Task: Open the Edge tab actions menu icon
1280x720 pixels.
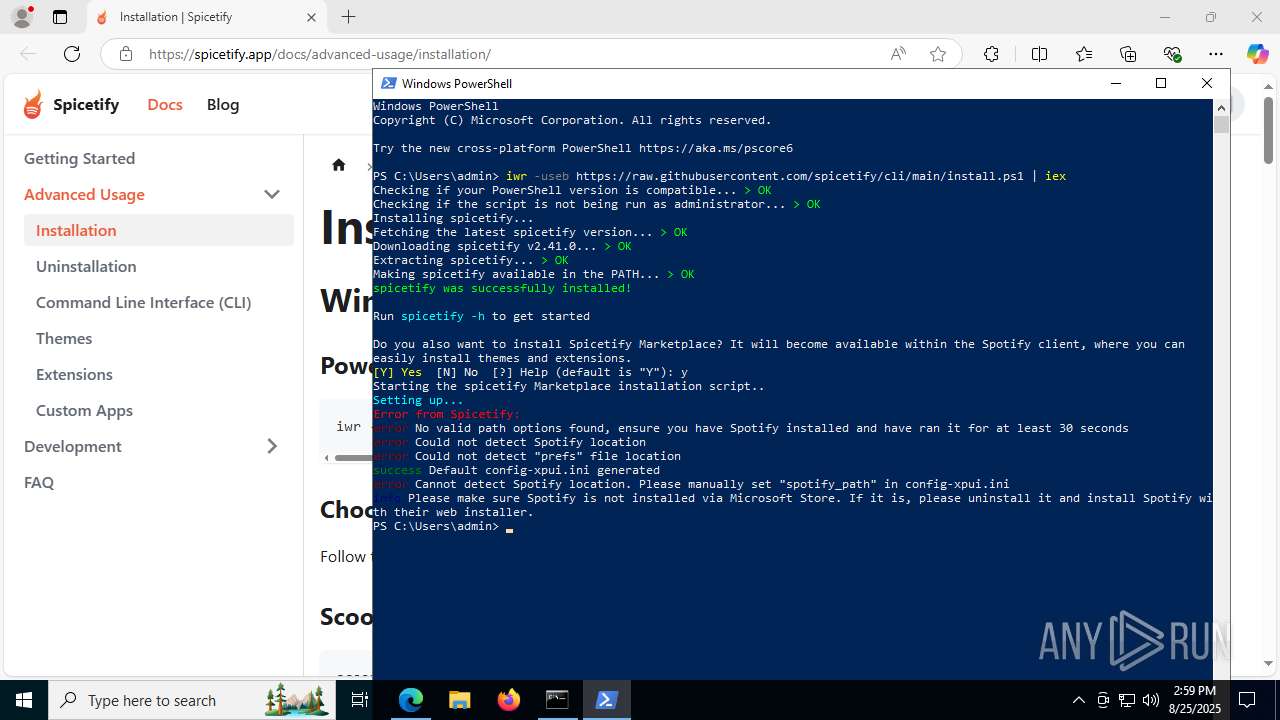Action: (x=60, y=17)
